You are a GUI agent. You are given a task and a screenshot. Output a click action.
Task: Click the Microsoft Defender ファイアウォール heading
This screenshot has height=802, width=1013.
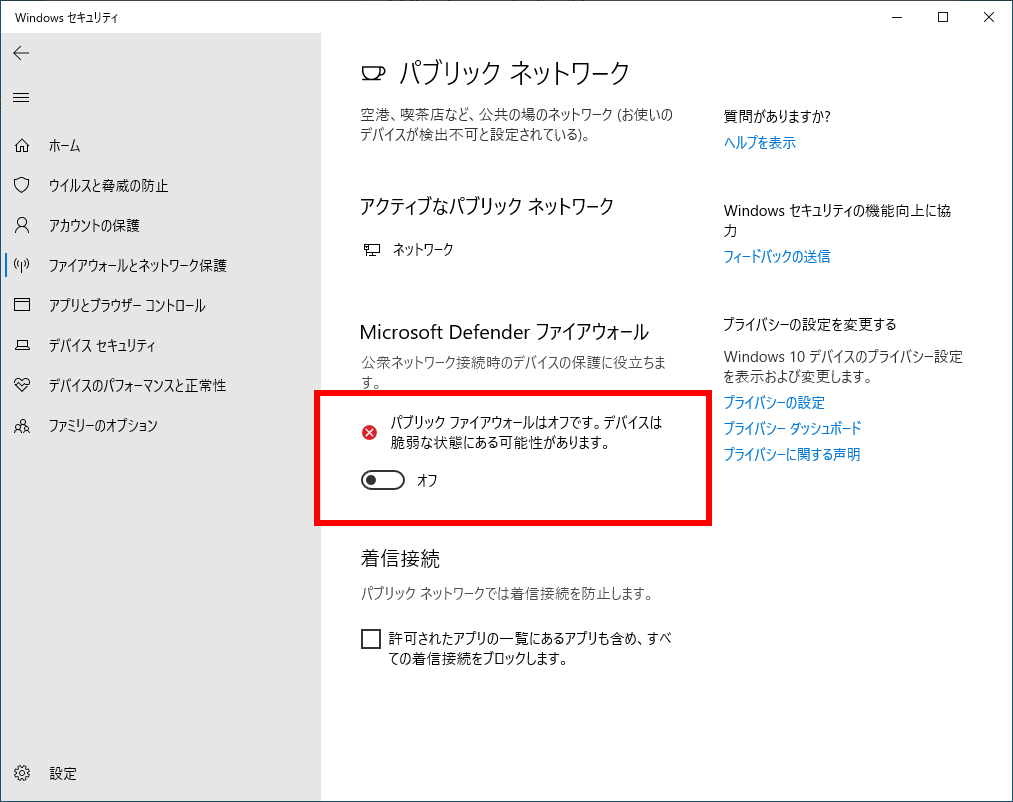[x=504, y=332]
